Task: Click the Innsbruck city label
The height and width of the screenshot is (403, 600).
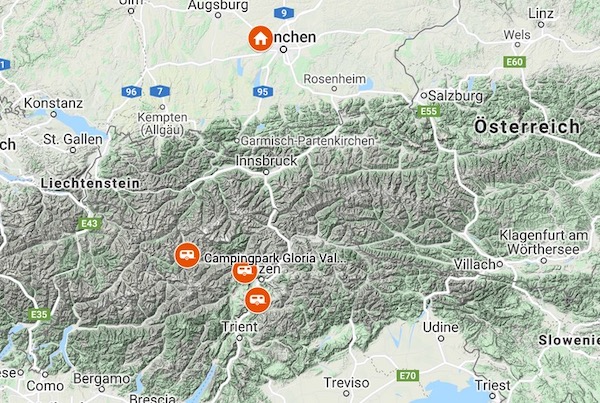Action: coord(266,161)
